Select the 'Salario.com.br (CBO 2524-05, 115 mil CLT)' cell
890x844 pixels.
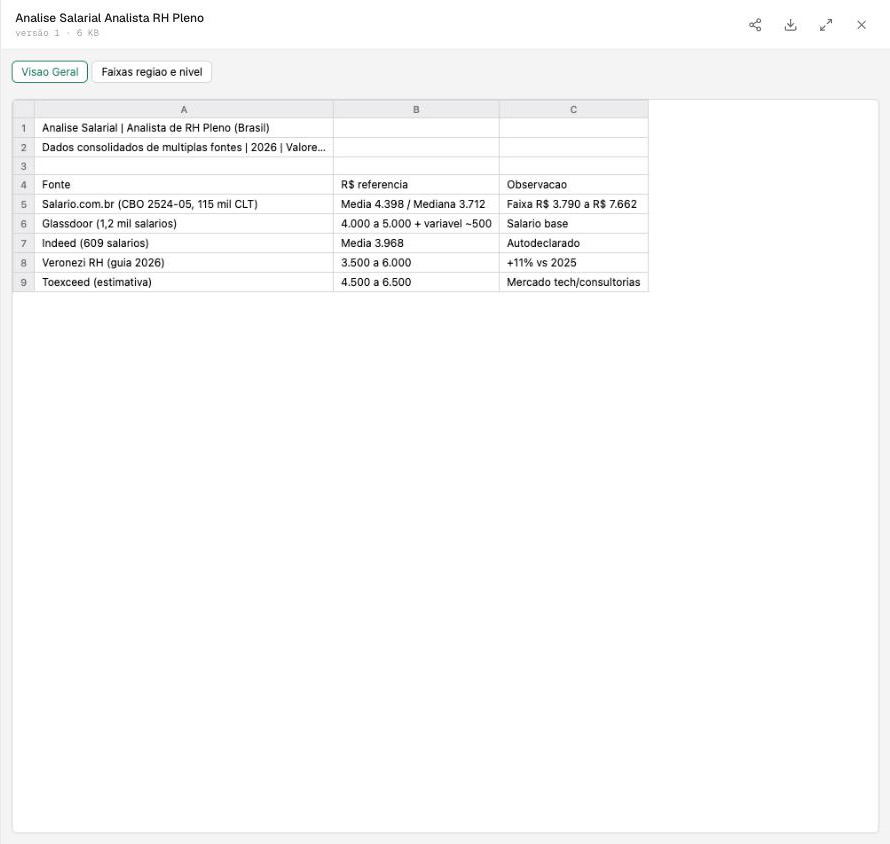pos(184,204)
